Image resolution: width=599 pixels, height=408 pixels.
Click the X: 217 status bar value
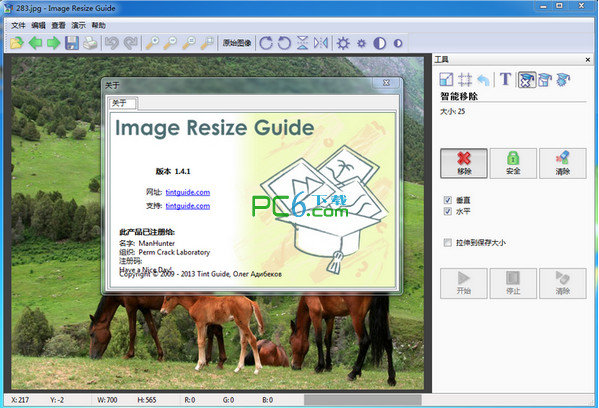click(x=20, y=400)
